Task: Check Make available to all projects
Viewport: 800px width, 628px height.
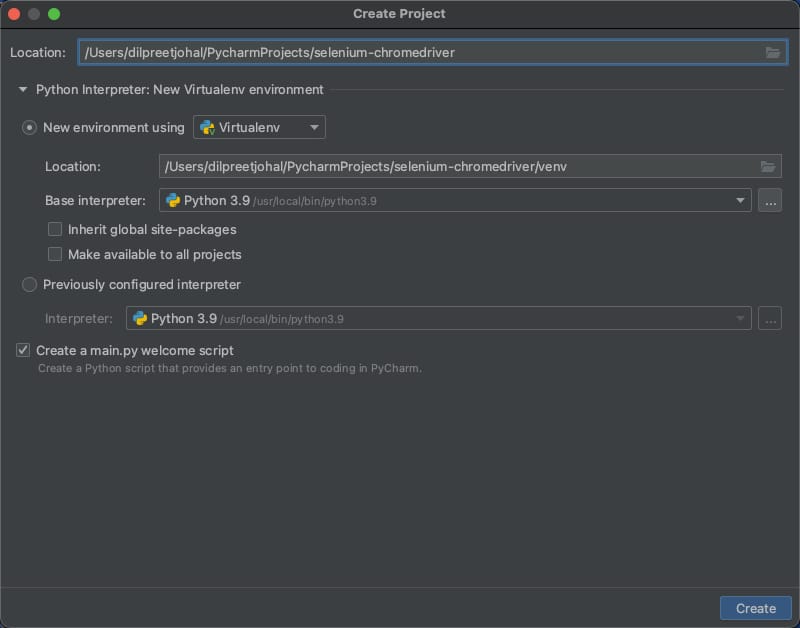Action: pos(55,254)
